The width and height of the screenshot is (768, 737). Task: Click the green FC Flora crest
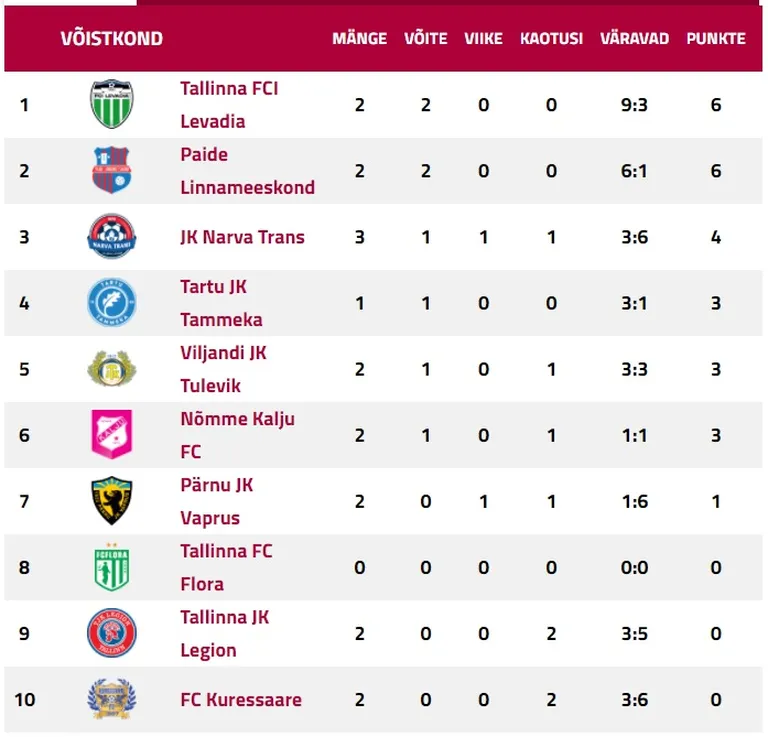click(112, 567)
